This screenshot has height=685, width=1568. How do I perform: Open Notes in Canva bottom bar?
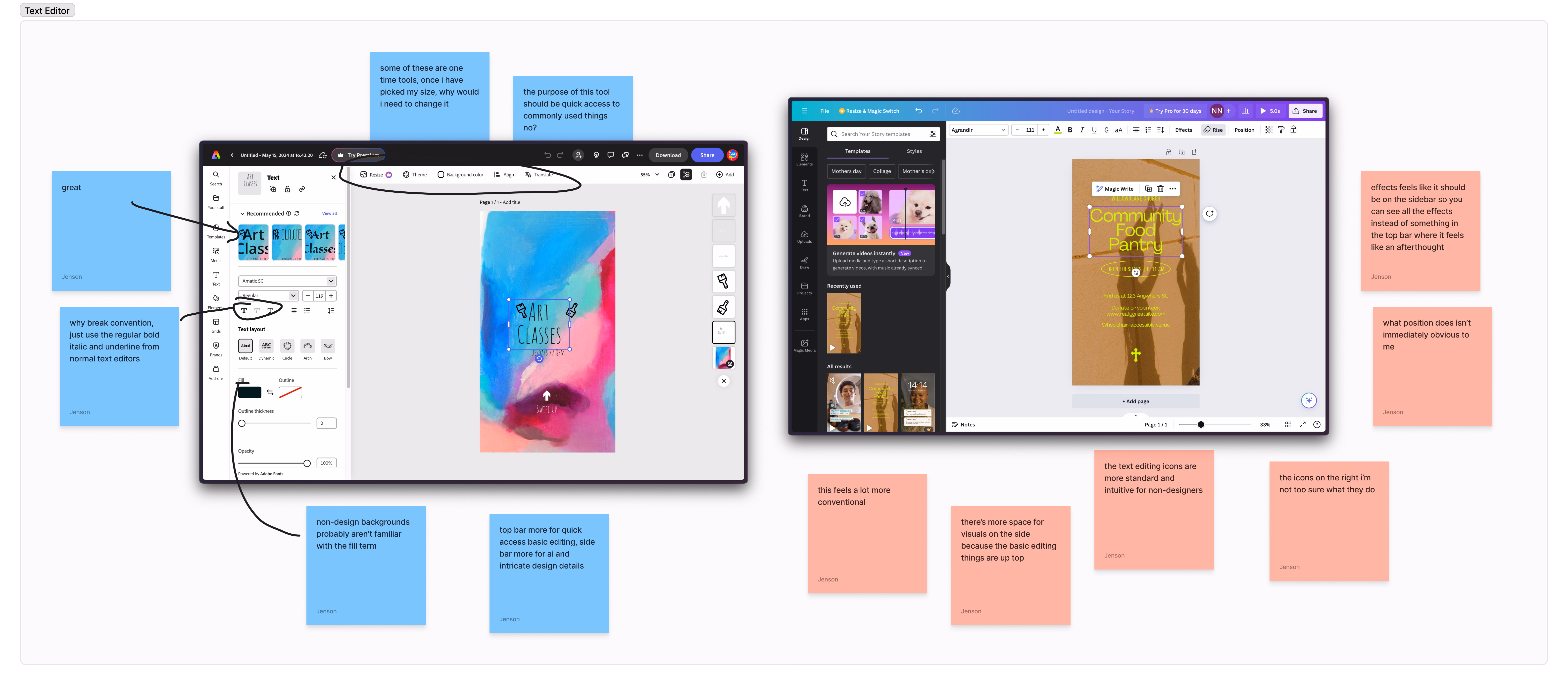[x=964, y=424]
